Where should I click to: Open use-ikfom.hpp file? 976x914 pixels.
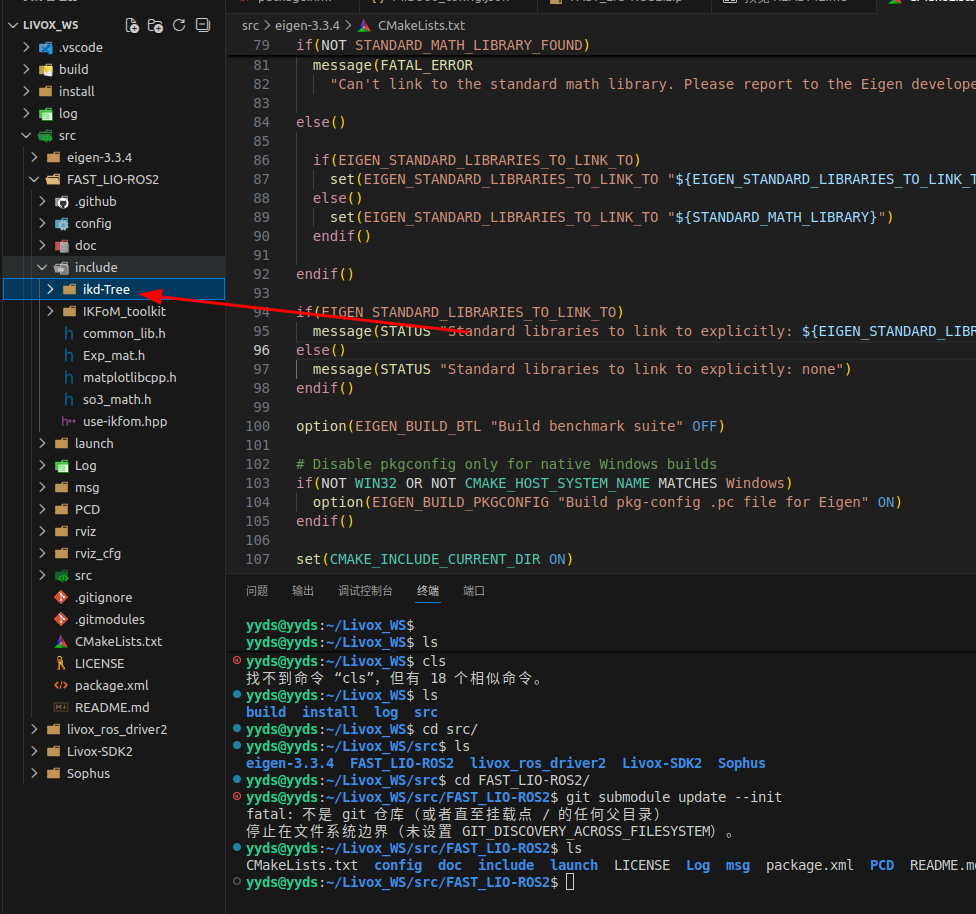click(x=125, y=422)
